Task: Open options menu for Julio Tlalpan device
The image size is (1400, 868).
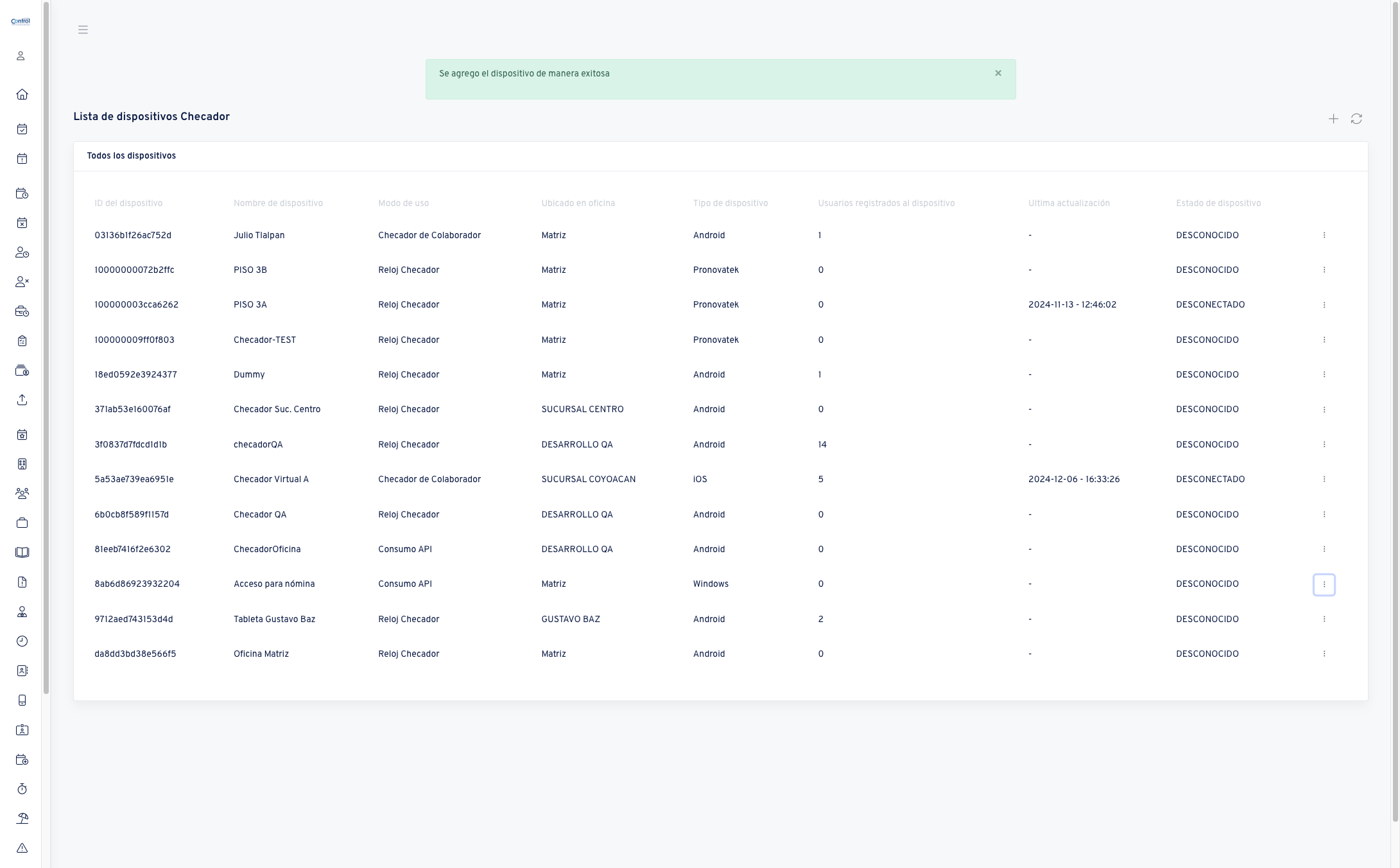Action: 1324,236
